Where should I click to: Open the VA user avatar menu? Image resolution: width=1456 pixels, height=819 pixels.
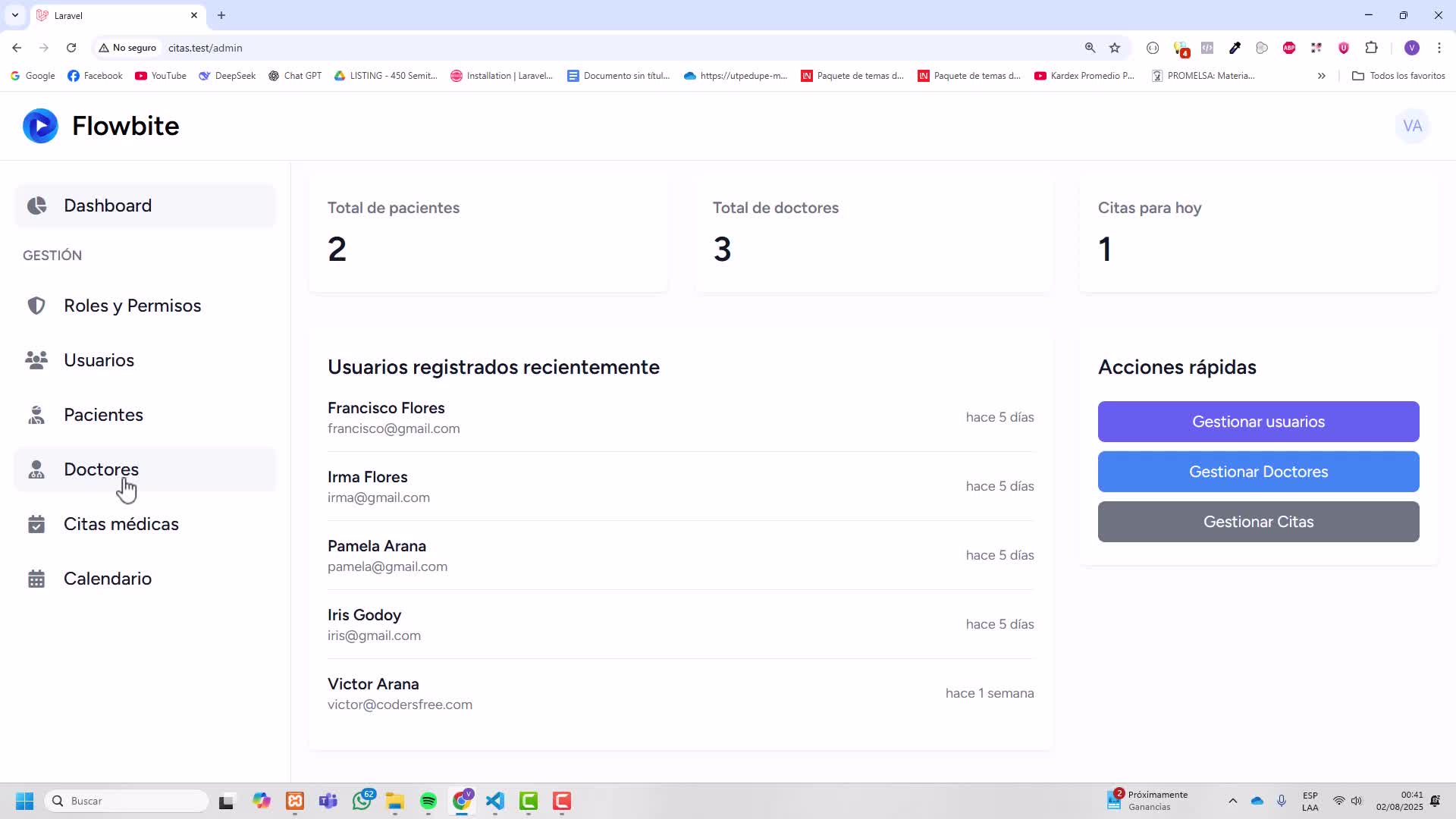tap(1412, 126)
